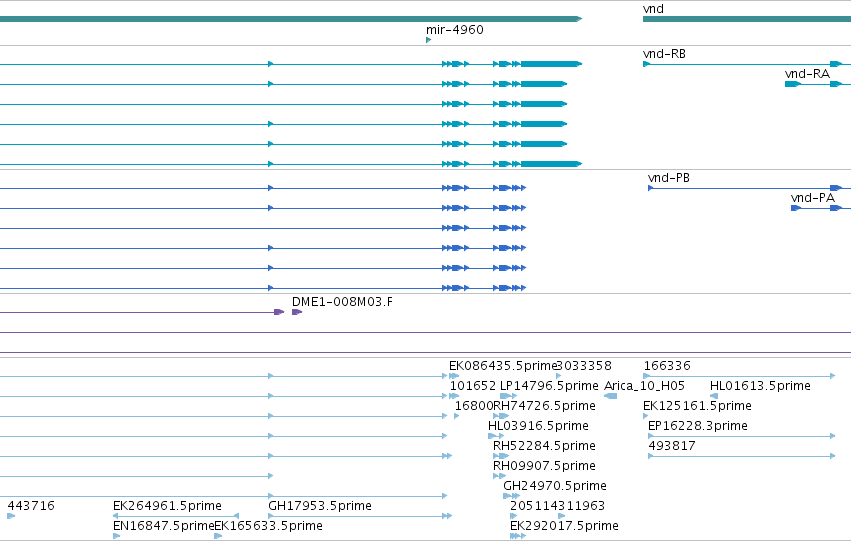Image resolution: width=851 pixels, height=541 pixels.
Task: Click the vnd gene teal bar
Action: (x=747, y=19)
